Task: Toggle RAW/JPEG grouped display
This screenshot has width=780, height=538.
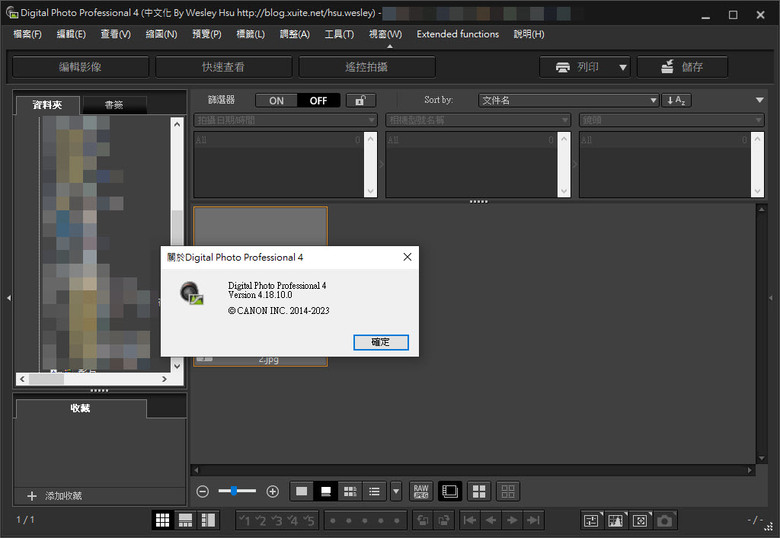Action: [x=421, y=492]
